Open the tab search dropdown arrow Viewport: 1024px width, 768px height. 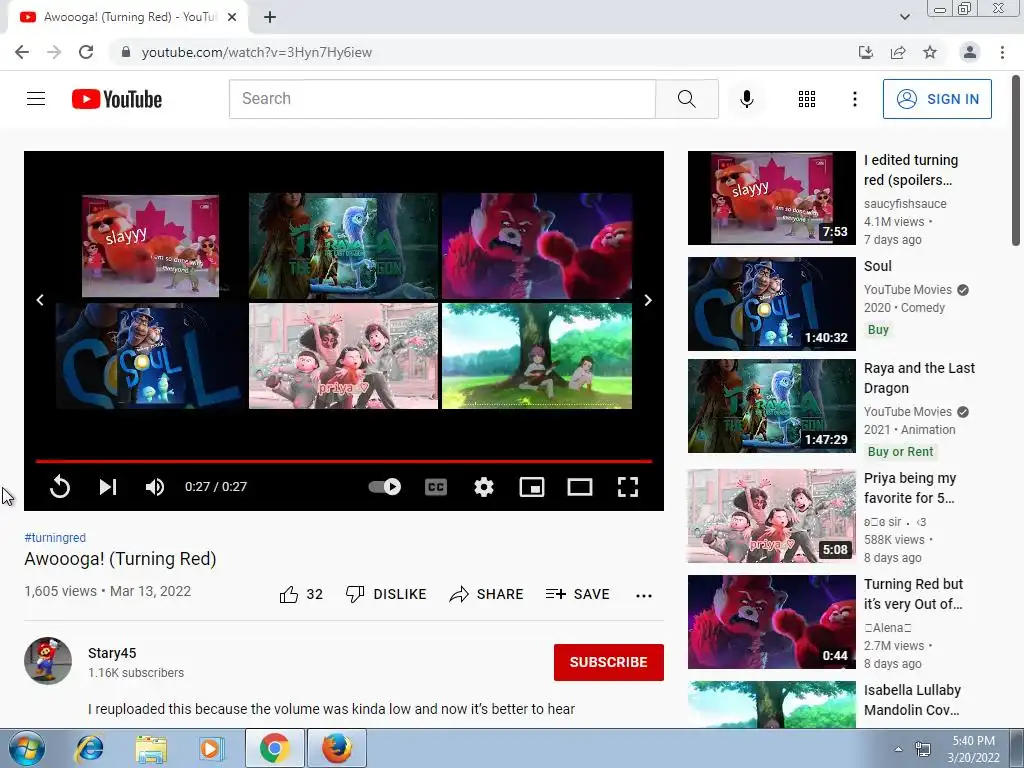(x=904, y=17)
